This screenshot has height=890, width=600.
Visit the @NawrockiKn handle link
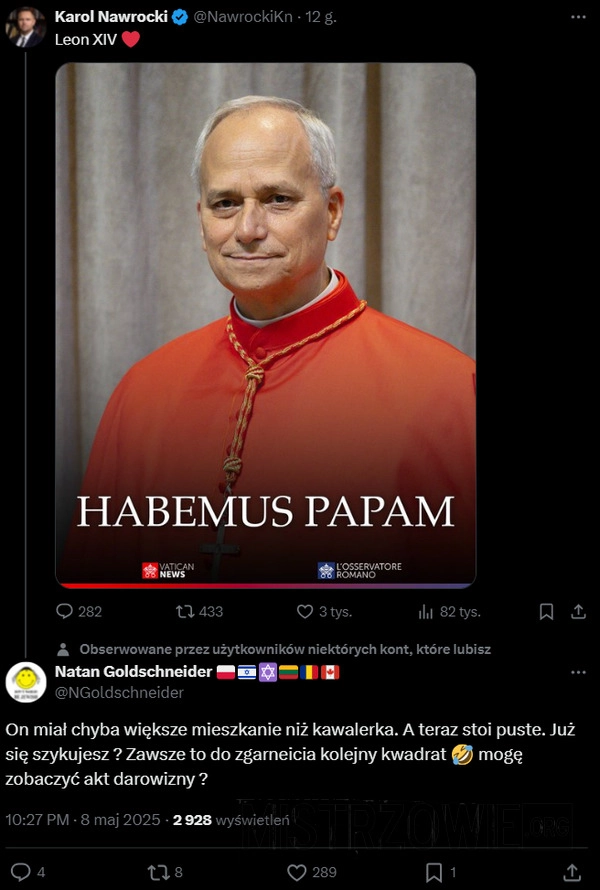[x=243, y=17]
